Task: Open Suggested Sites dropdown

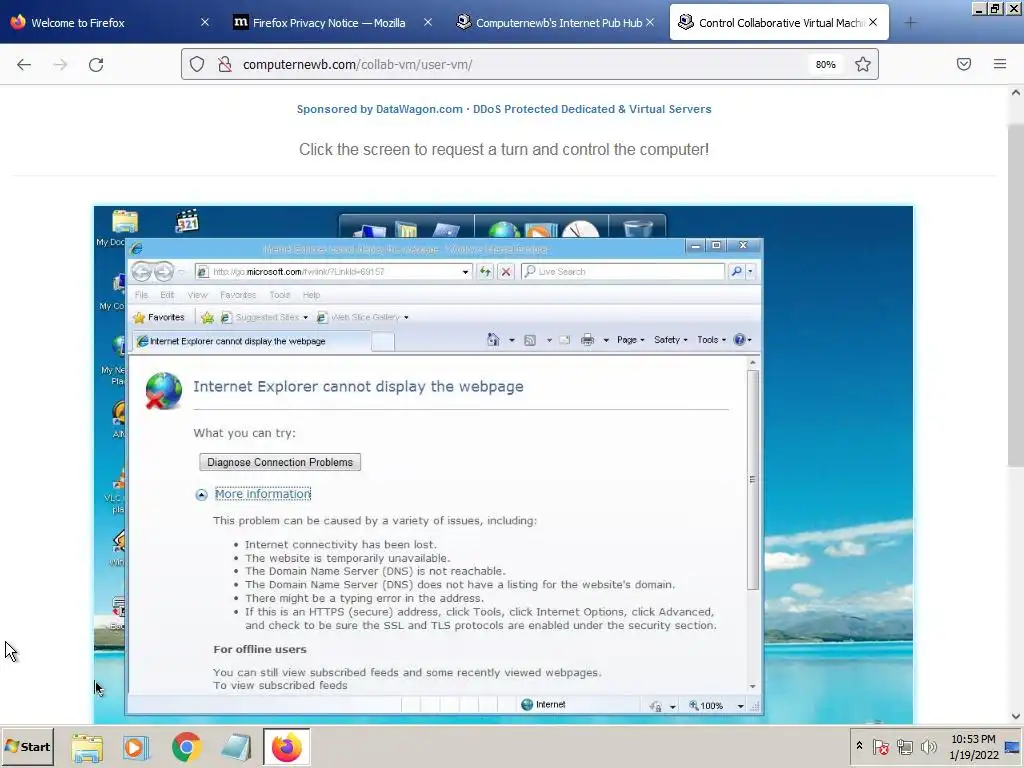Action: (x=264, y=317)
